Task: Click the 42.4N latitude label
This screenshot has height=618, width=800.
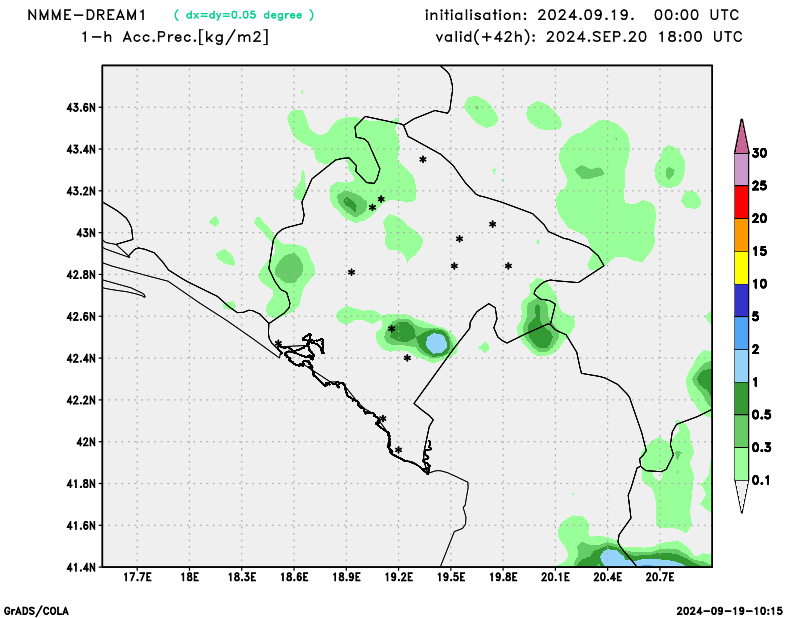Action: coord(81,358)
